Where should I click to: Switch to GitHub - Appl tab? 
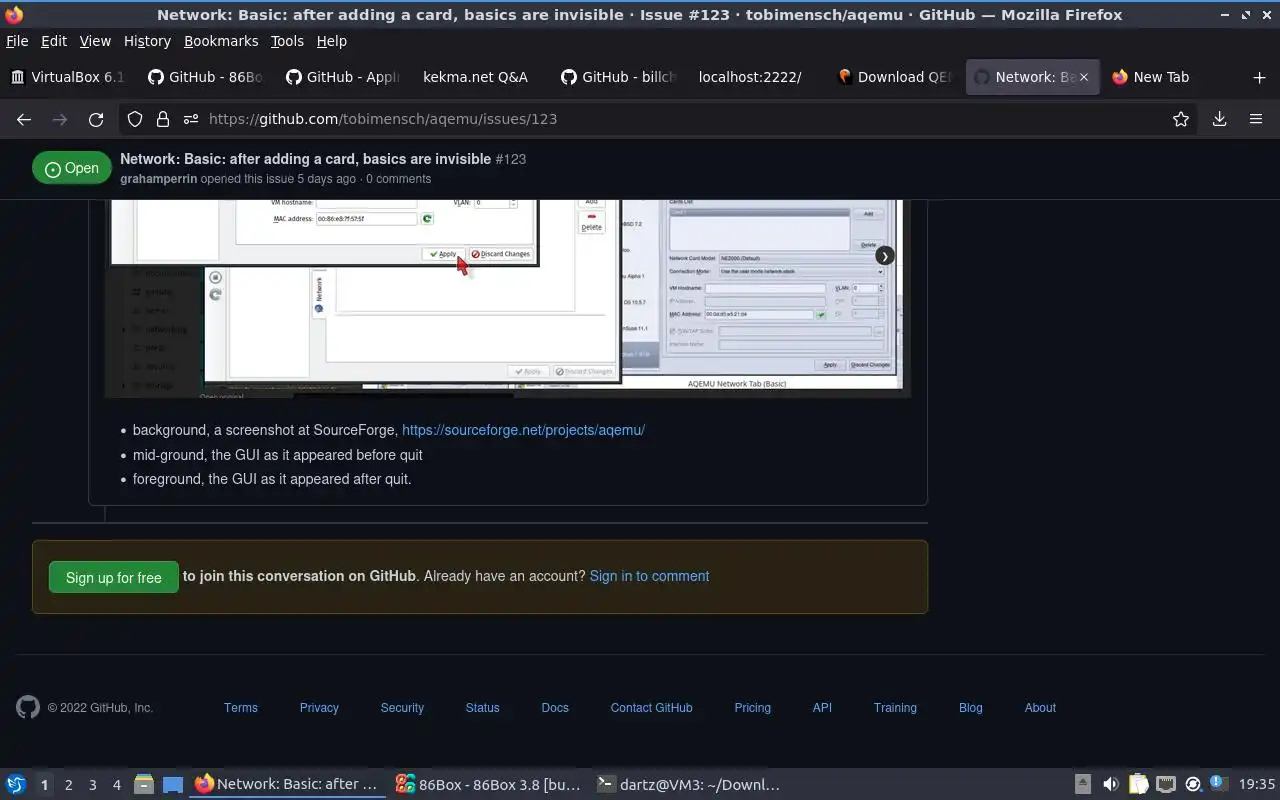(343, 77)
